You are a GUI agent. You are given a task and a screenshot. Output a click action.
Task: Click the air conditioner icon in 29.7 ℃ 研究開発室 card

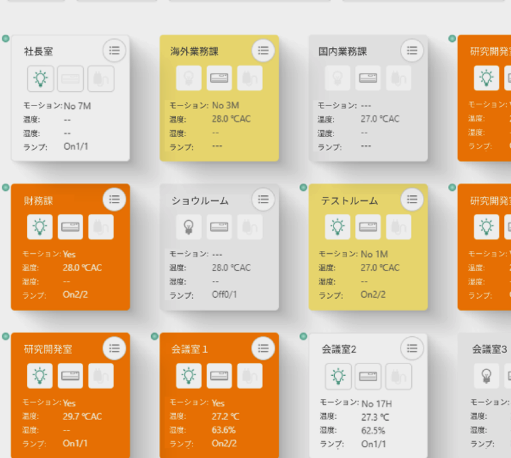(70, 376)
